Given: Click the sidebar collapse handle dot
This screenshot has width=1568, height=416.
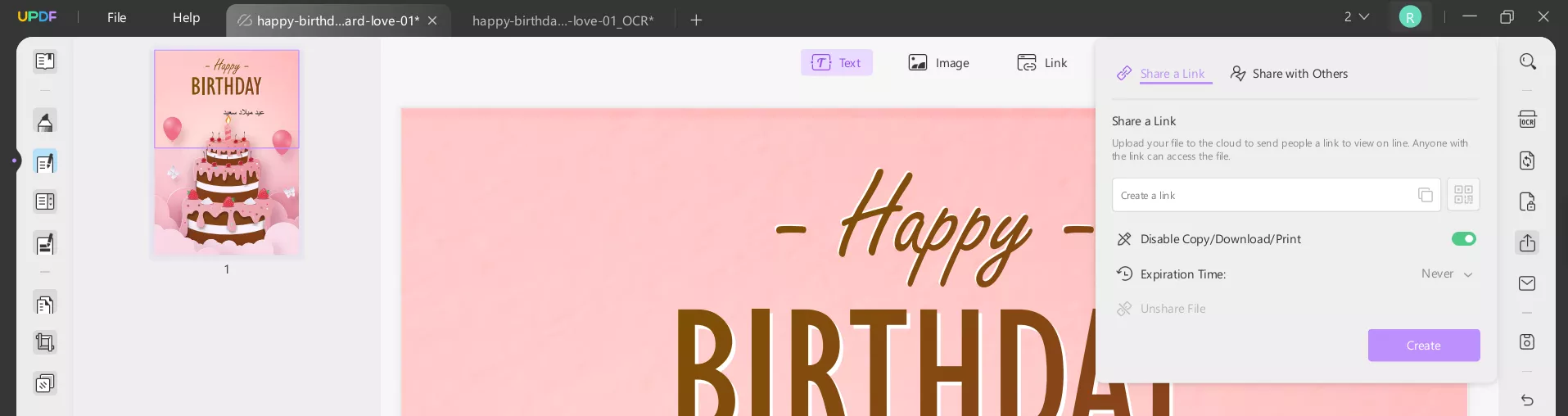Looking at the screenshot, I should 15,161.
